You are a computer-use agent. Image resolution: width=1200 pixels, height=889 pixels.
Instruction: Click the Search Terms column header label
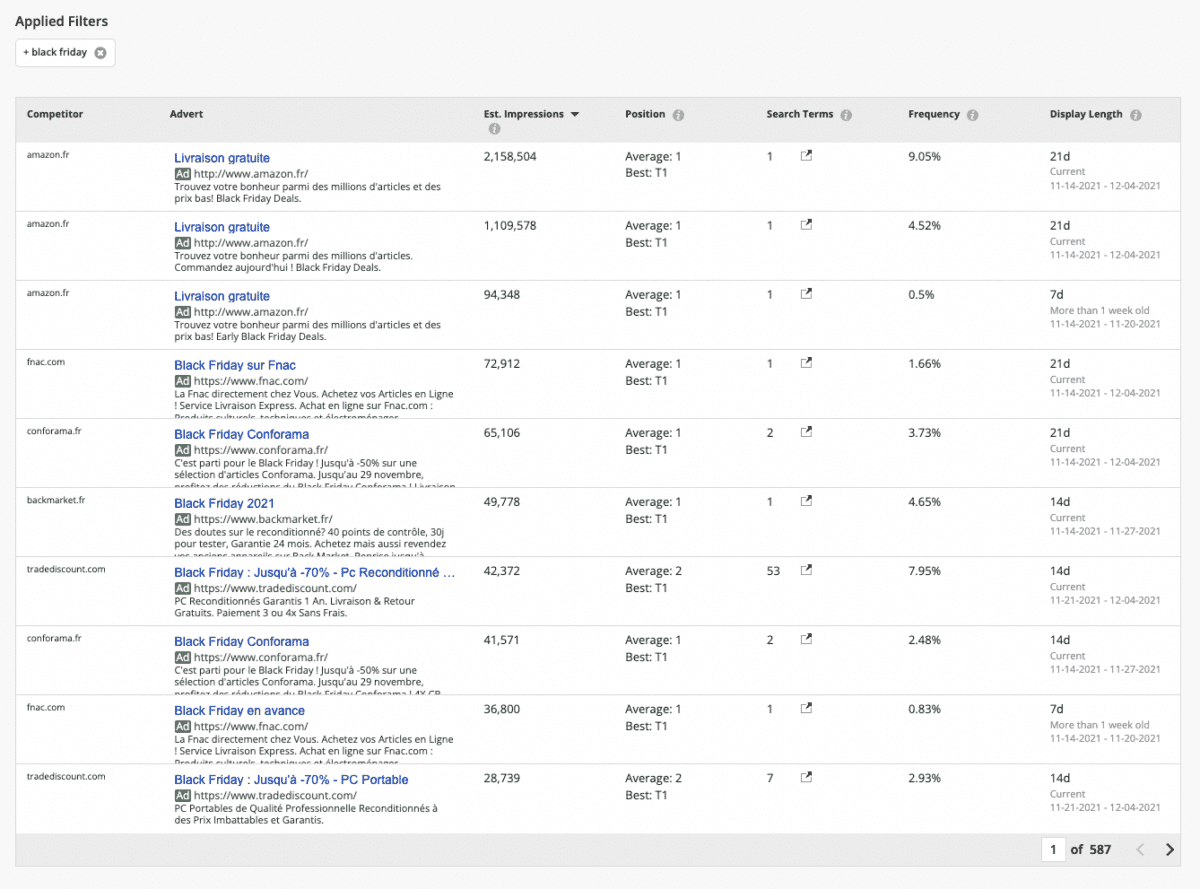coord(800,114)
